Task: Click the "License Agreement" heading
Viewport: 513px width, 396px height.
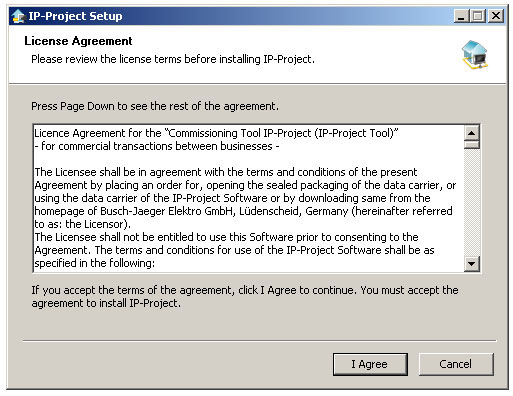Action: tap(78, 41)
